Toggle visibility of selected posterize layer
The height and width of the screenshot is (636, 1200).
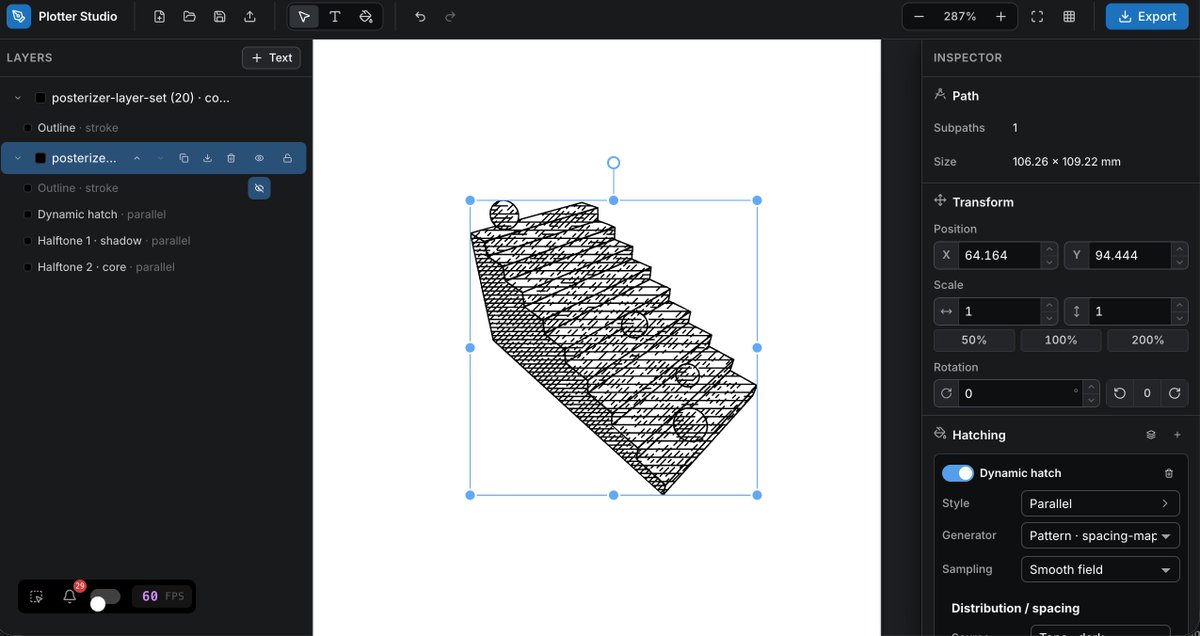(259, 158)
